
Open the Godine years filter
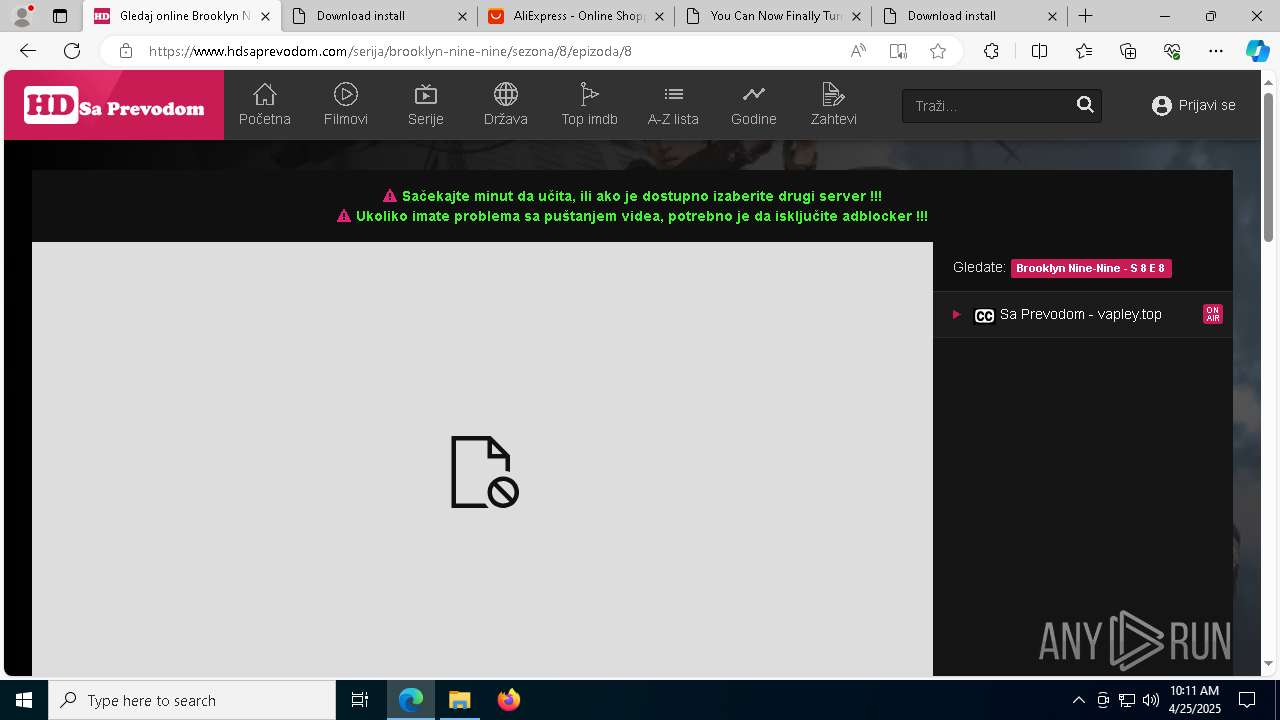click(754, 105)
